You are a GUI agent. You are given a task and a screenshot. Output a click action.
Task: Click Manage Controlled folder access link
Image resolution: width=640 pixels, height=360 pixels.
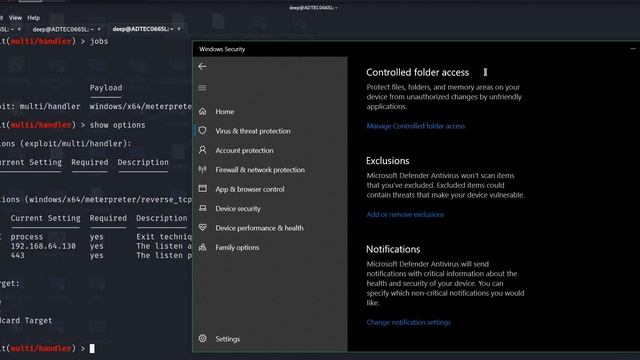click(x=416, y=126)
